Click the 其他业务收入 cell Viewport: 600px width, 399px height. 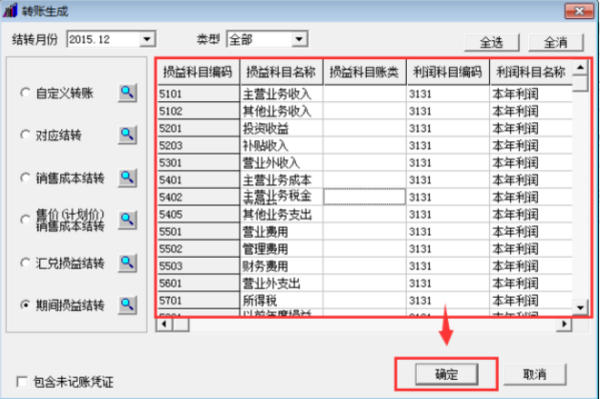click(x=281, y=111)
